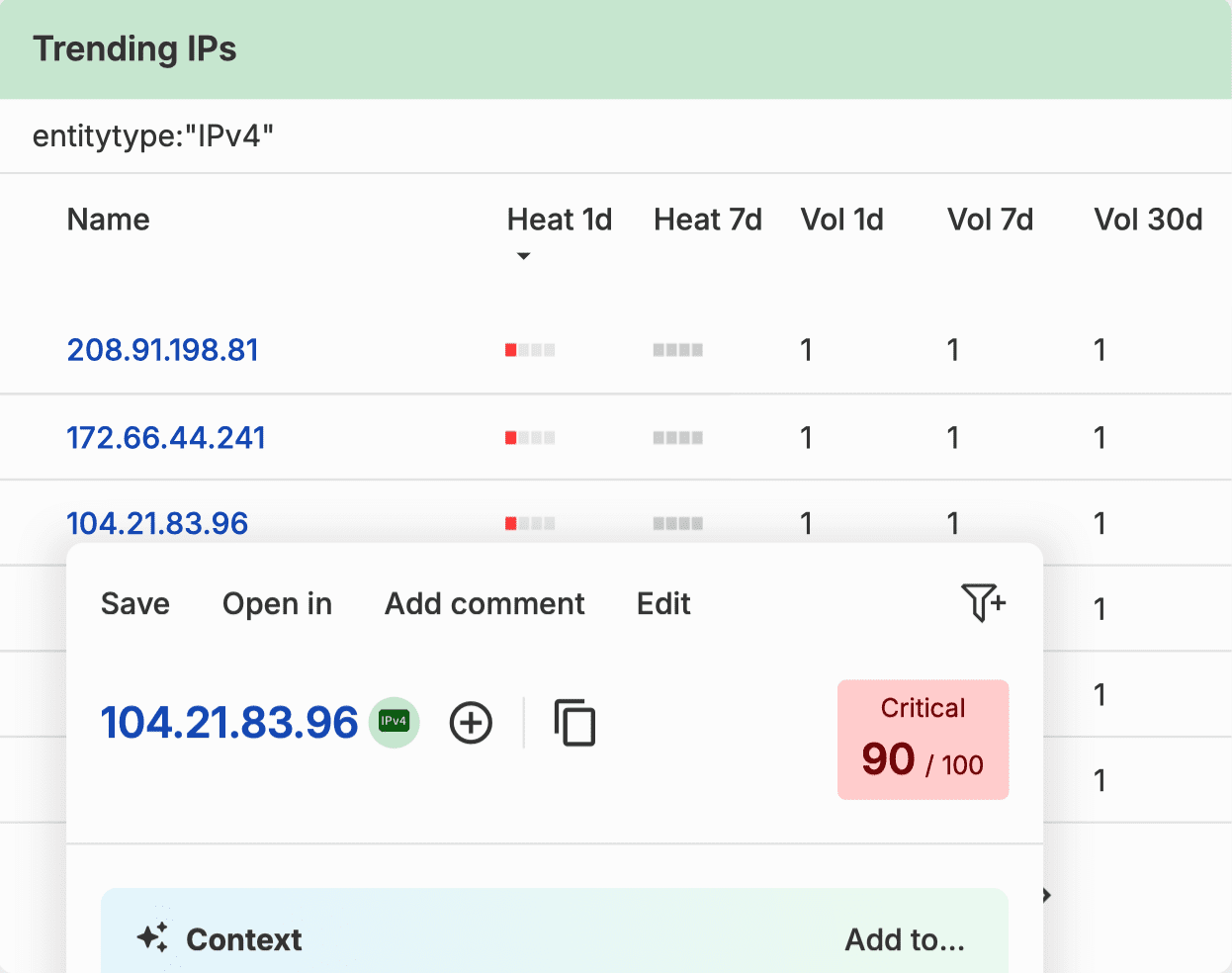The width and height of the screenshot is (1232, 973).
Task: Open the large 104.21.83.96 title link
Action: point(229,723)
